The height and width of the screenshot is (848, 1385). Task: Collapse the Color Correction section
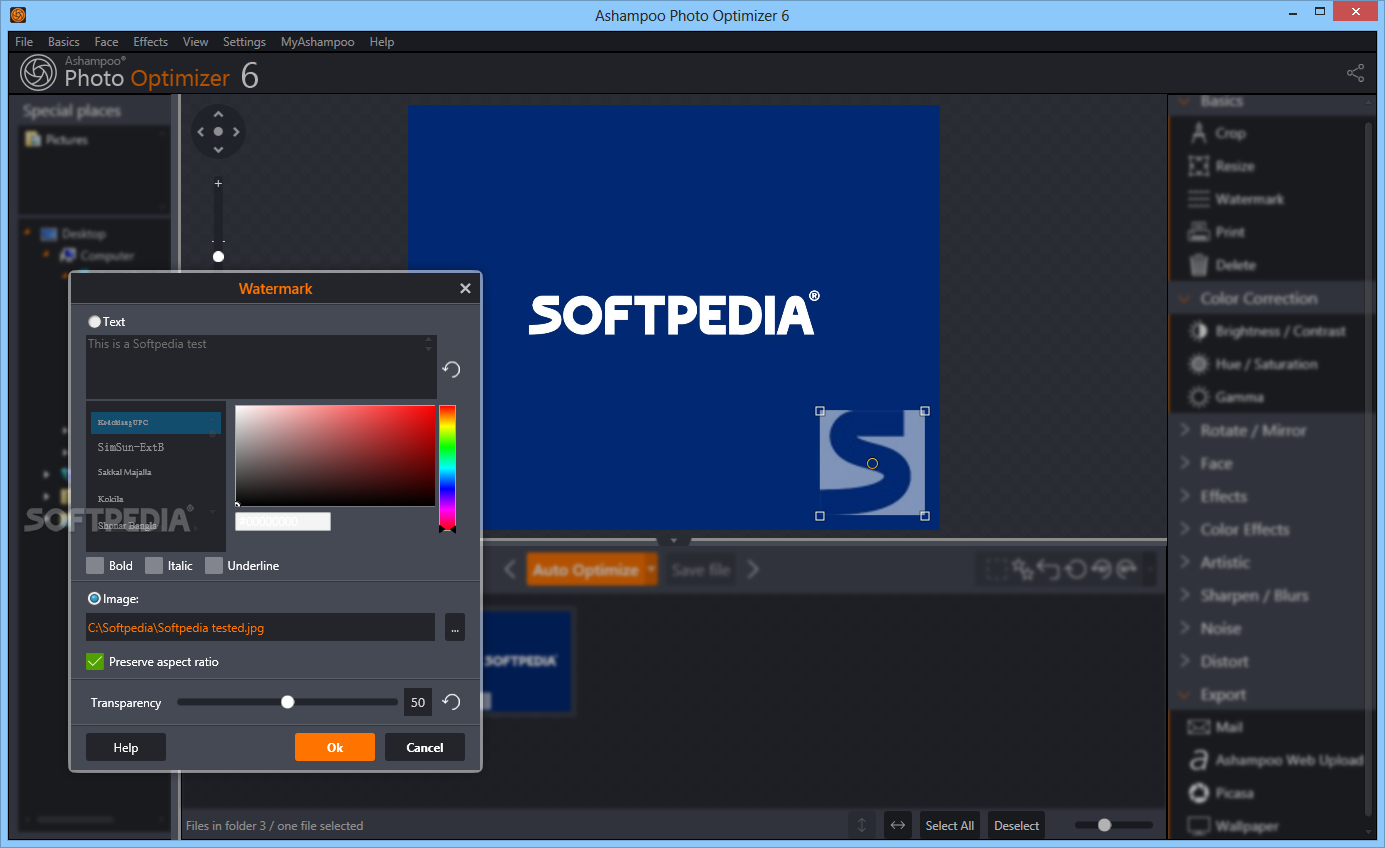pos(1186,298)
